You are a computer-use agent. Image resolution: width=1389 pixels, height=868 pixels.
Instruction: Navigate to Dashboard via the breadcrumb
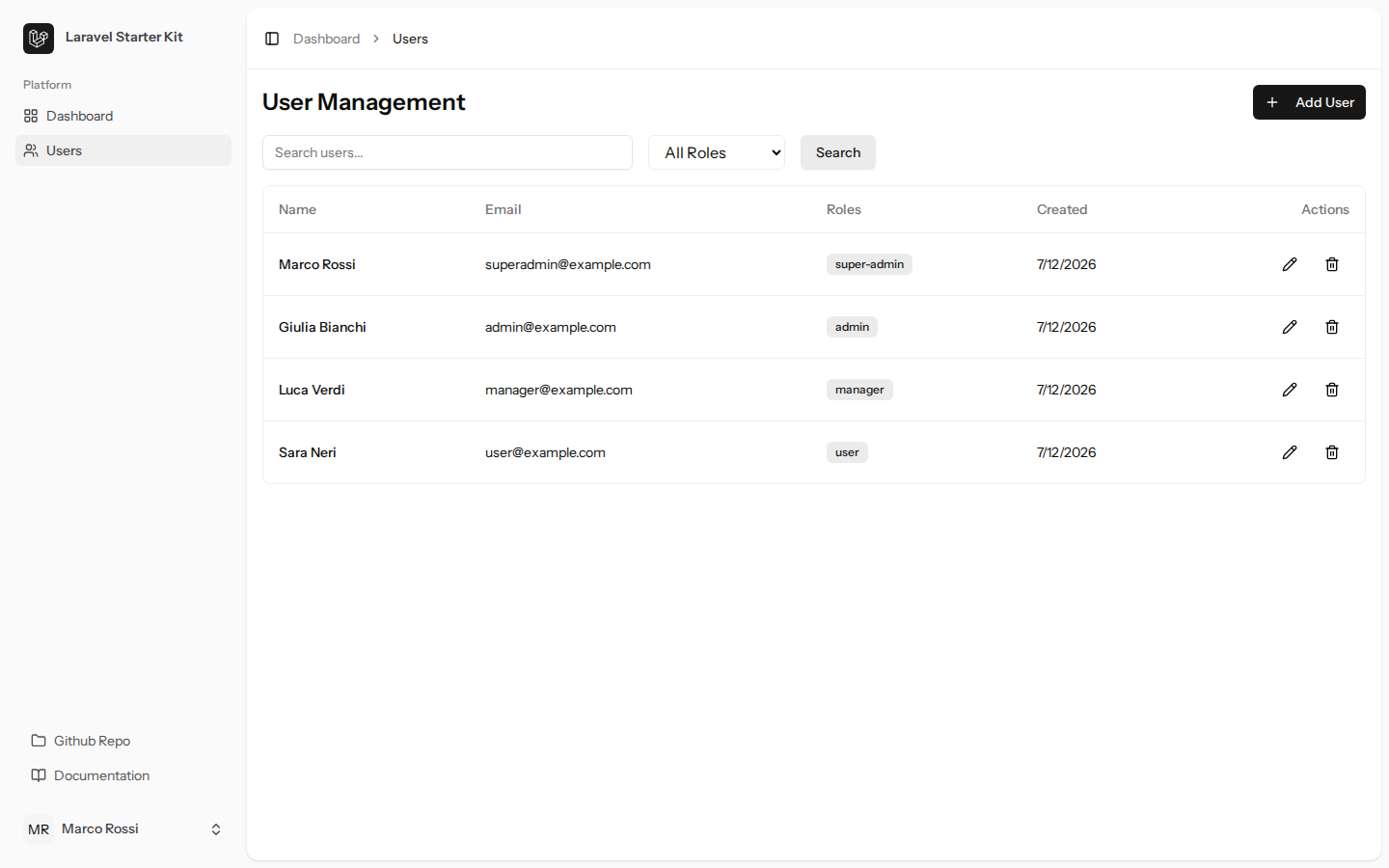pos(326,39)
